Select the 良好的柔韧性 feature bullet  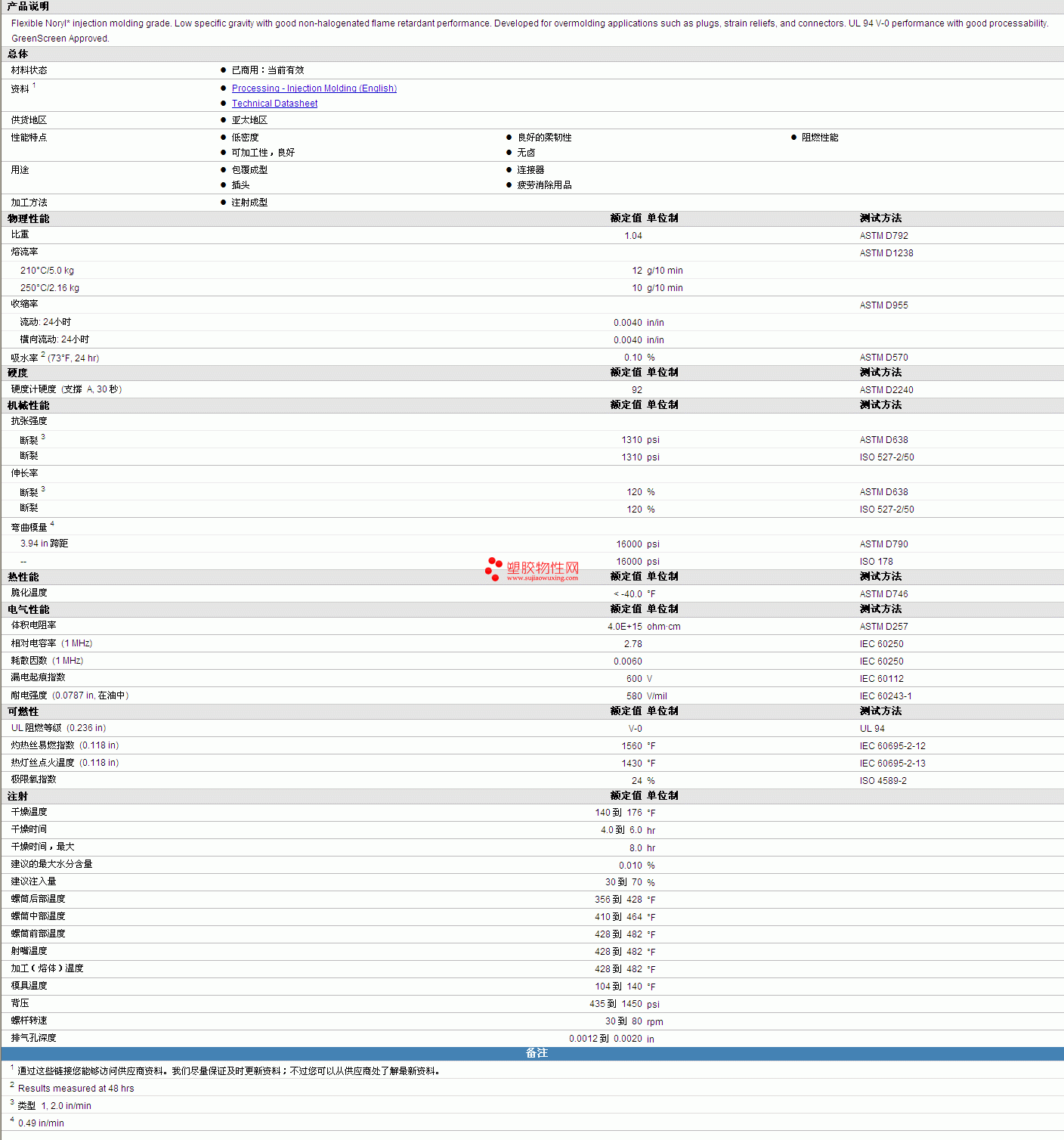544,138
